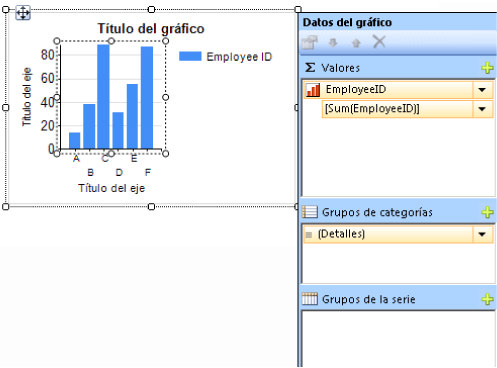Click the bar for category B
Screen dimensions: 497x368
point(89,126)
